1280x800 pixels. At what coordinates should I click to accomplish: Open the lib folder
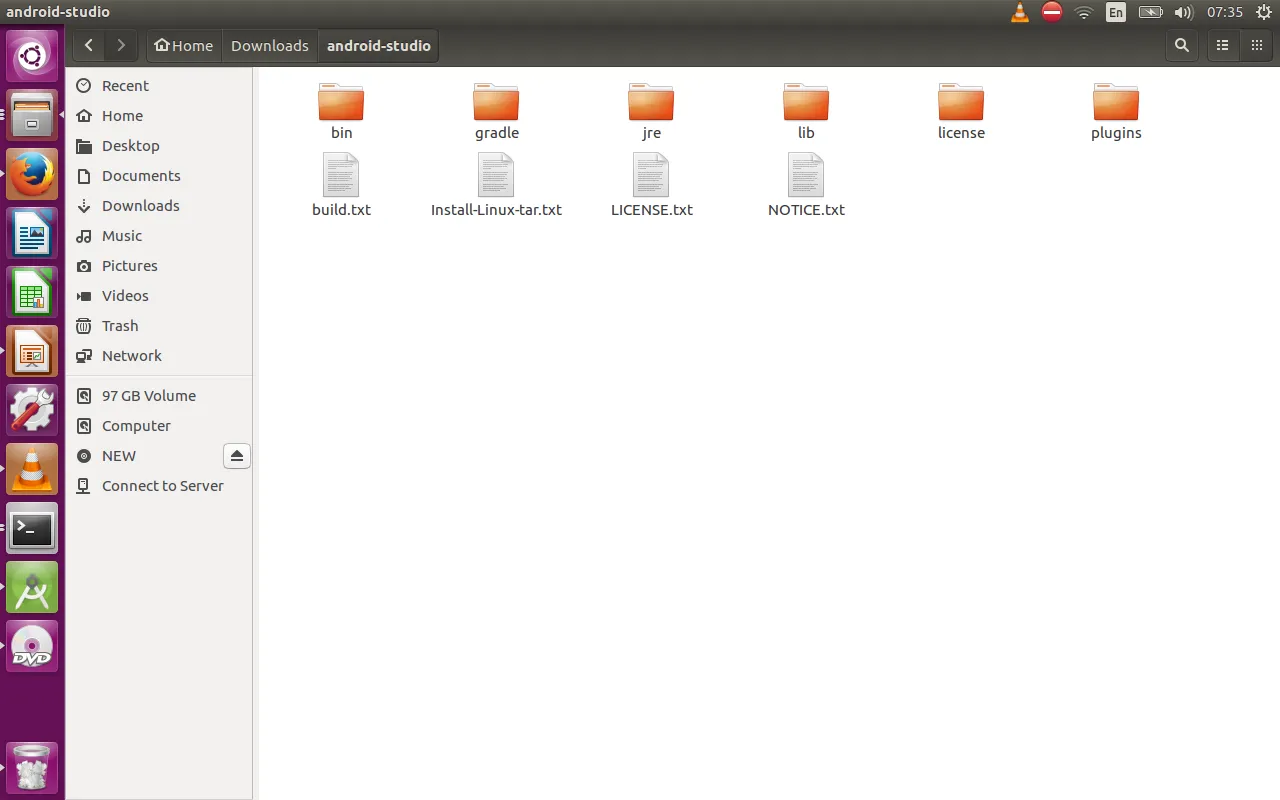[x=806, y=102]
